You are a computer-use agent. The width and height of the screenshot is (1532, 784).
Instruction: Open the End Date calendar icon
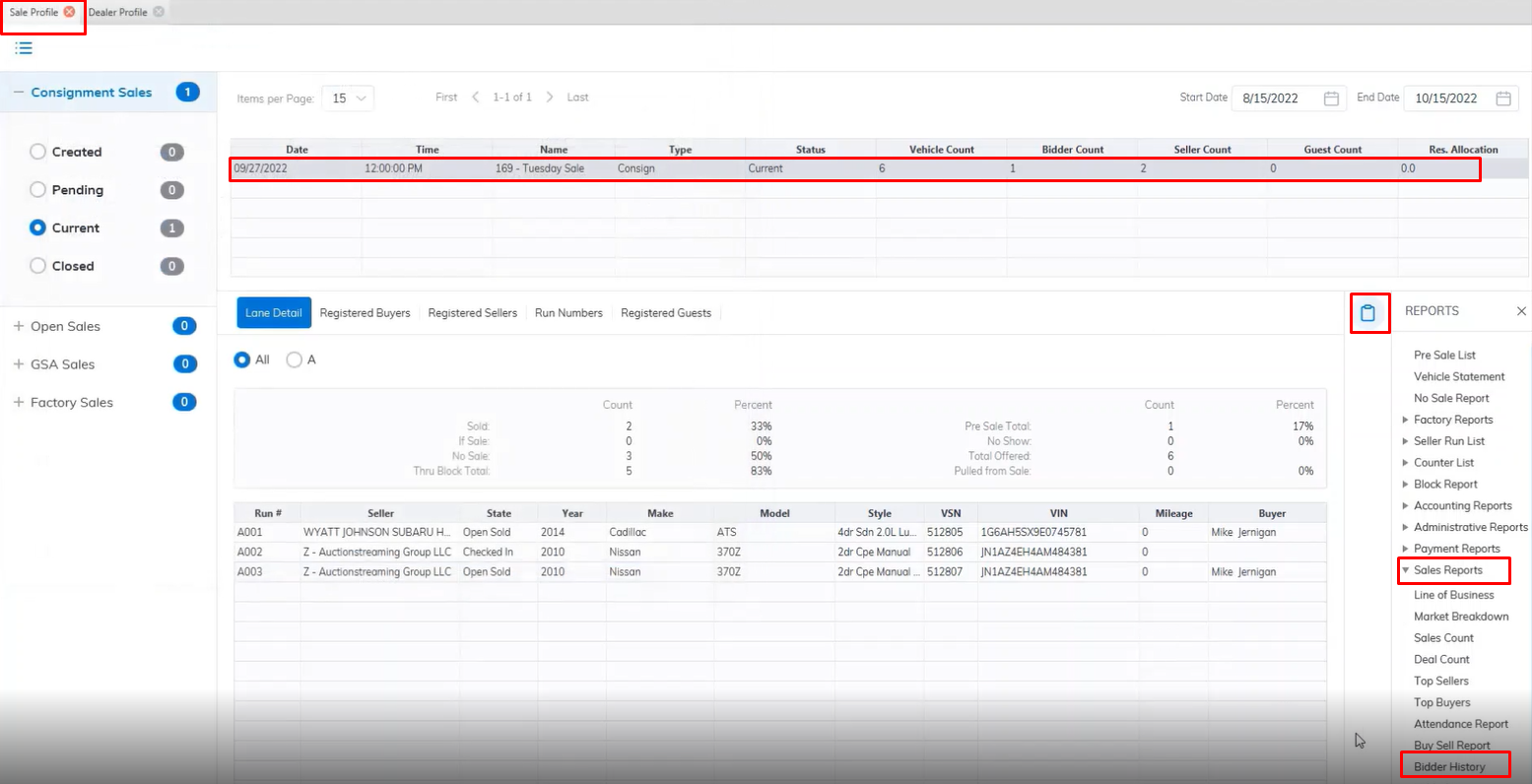coord(1503,98)
